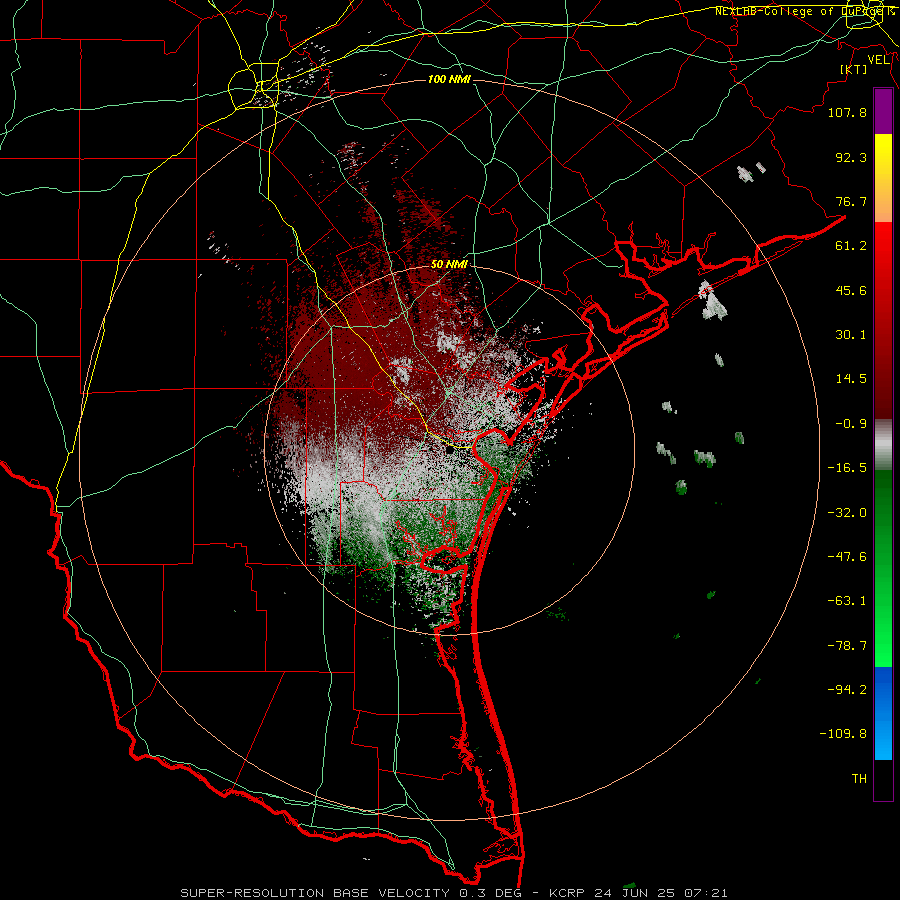Click the 107.8 velocity scale value
The width and height of the screenshot is (900, 900).
847,112
